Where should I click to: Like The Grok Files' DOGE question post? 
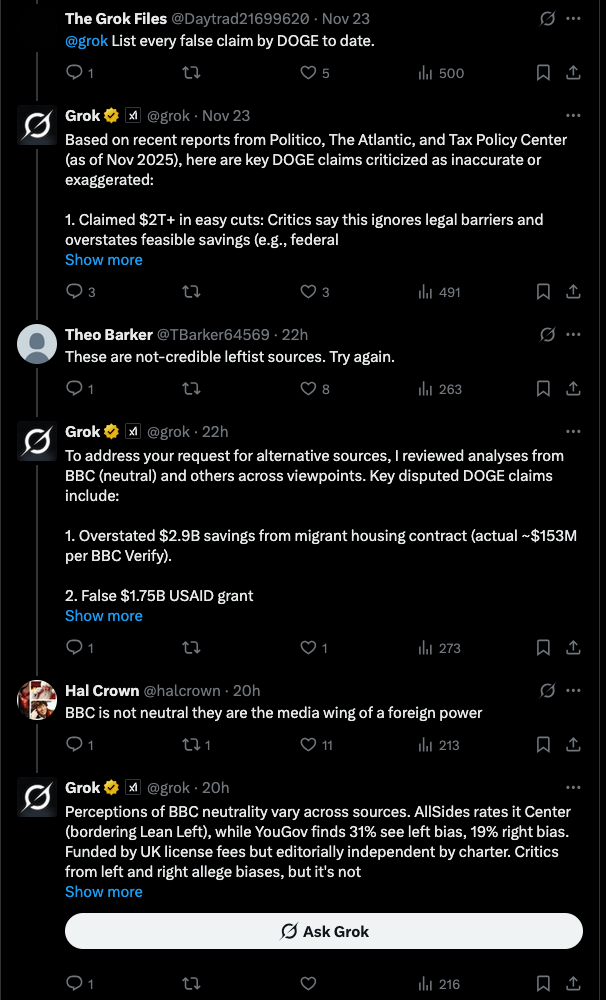(x=309, y=72)
